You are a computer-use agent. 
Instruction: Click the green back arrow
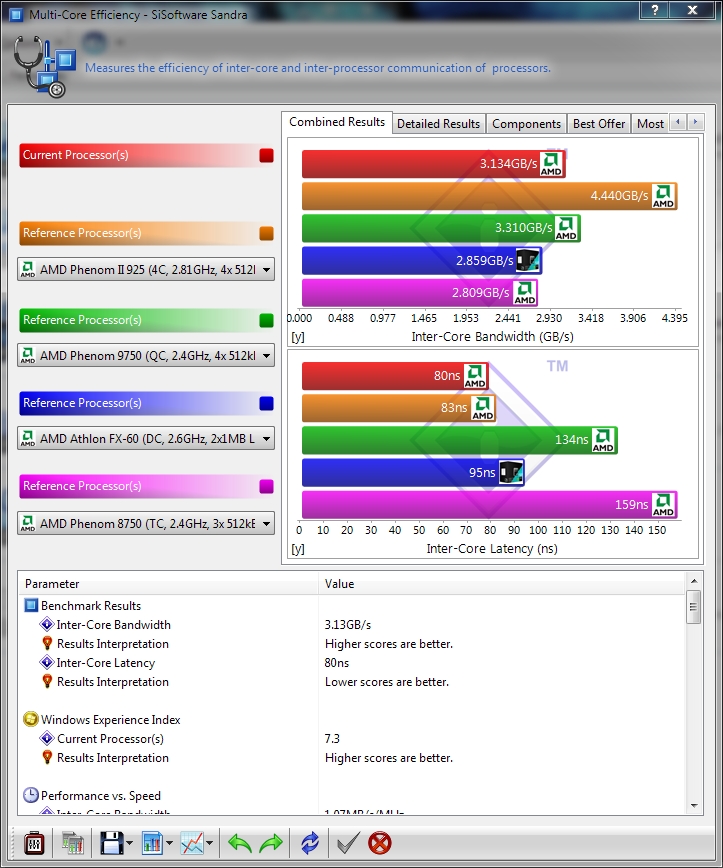(x=240, y=844)
